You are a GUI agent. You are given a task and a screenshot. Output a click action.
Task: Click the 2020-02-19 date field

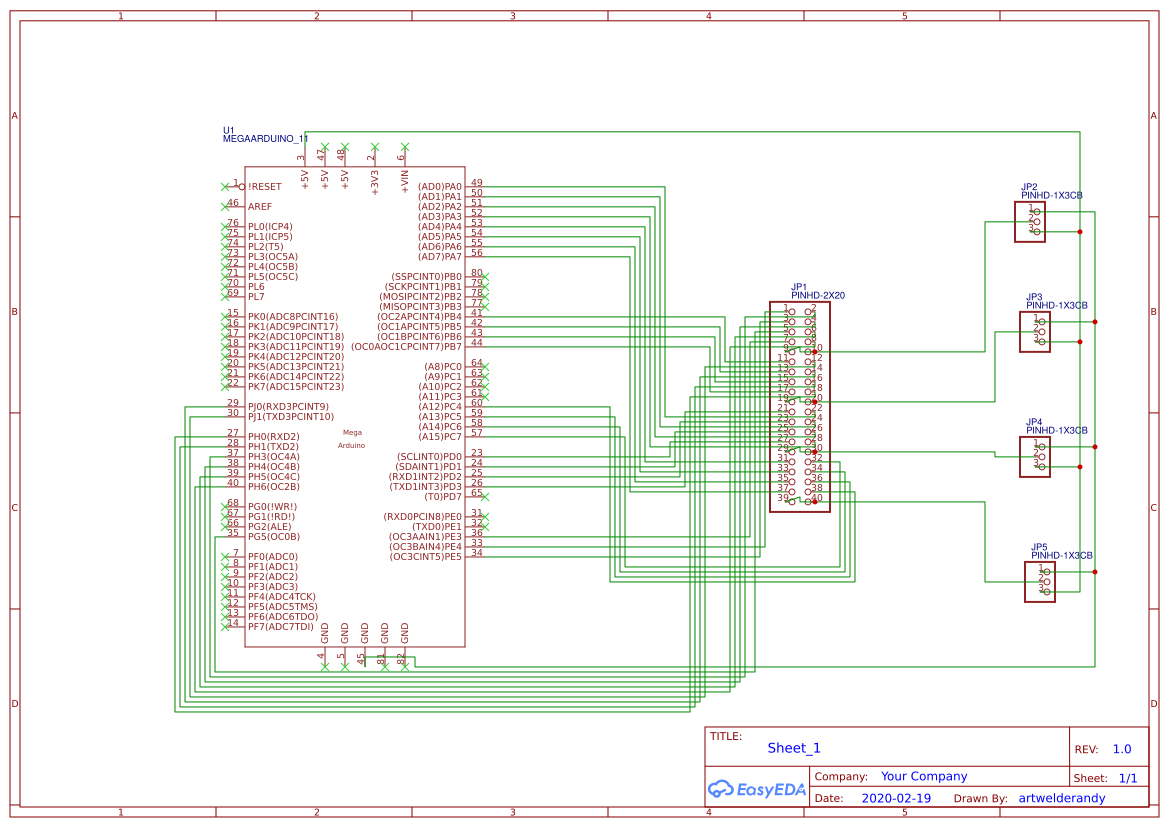[893, 797]
